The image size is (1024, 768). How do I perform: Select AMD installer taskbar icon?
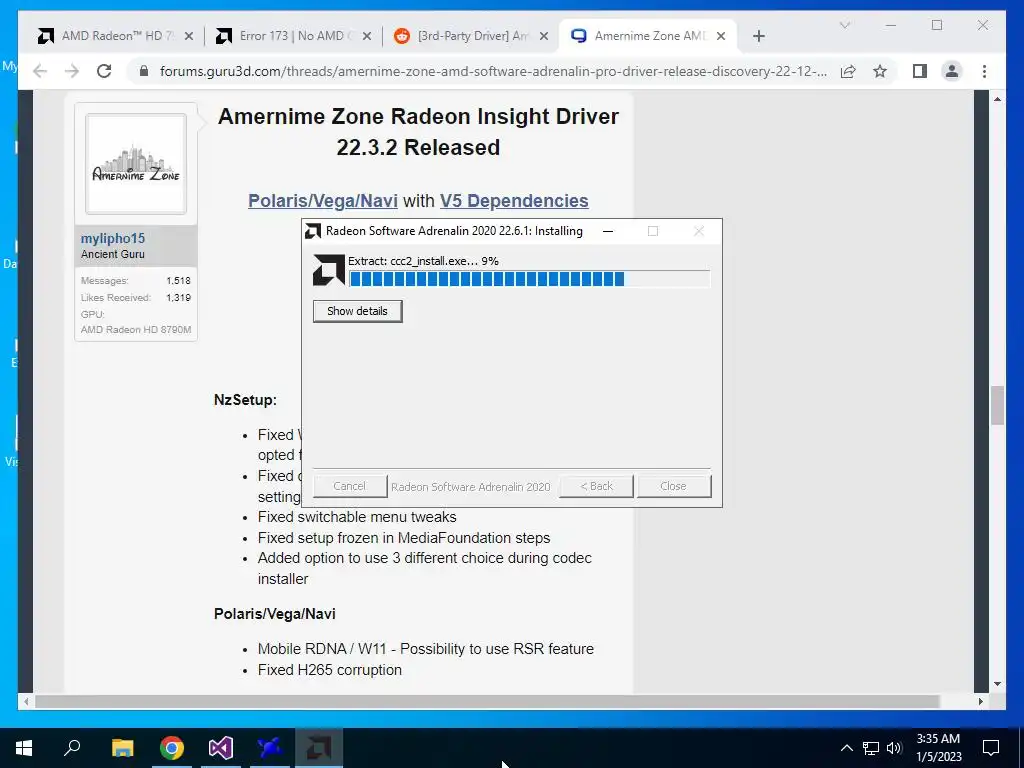coord(319,748)
